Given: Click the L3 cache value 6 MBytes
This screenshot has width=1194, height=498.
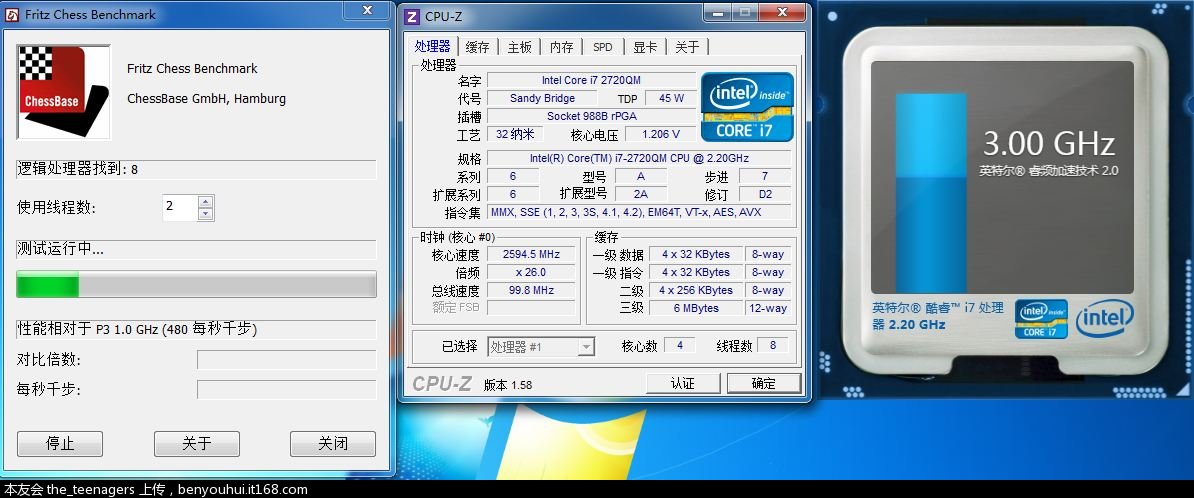Looking at the screenshot, I should [x=695, y=308].
